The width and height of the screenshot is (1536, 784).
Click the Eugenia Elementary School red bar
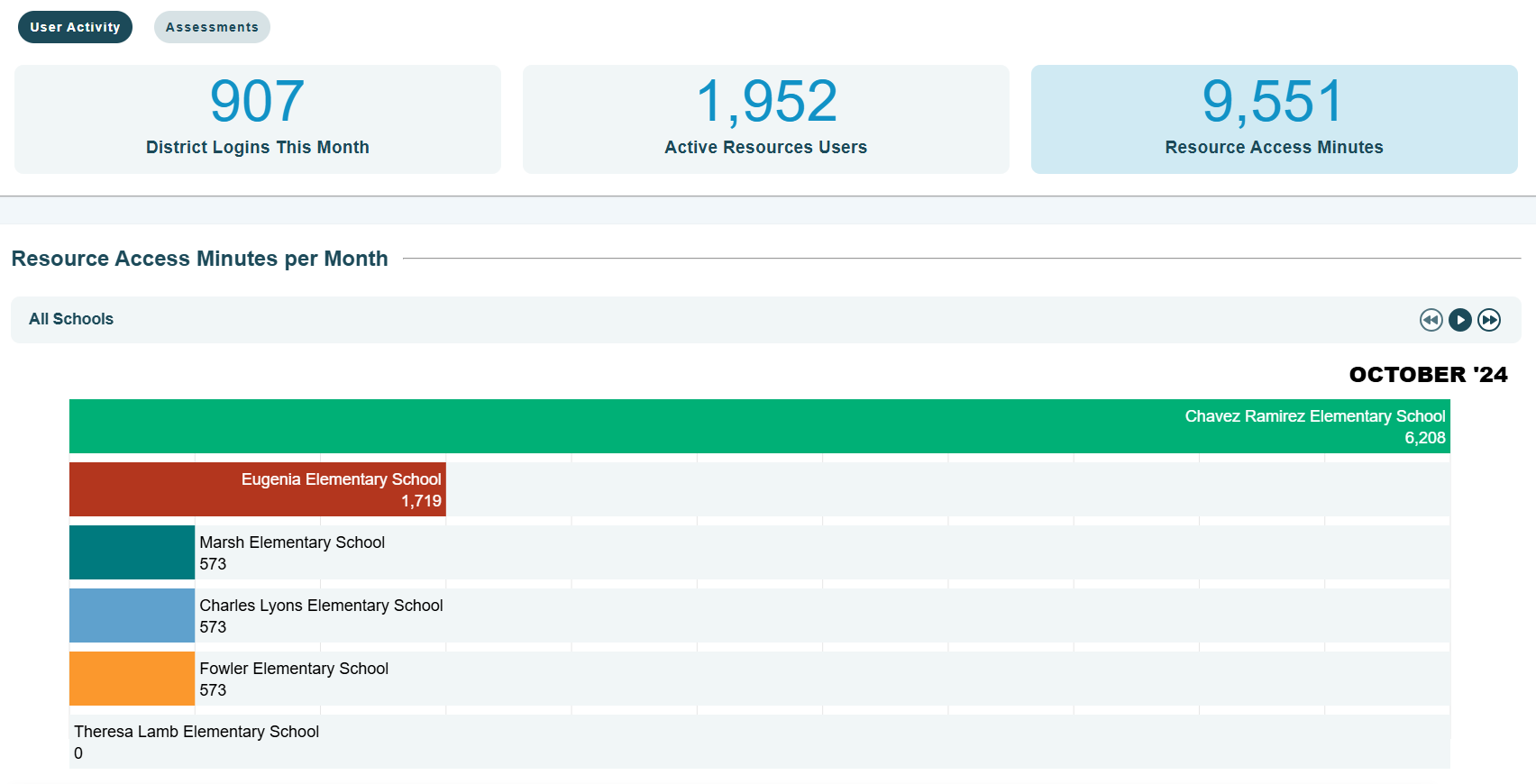[258, 489]
